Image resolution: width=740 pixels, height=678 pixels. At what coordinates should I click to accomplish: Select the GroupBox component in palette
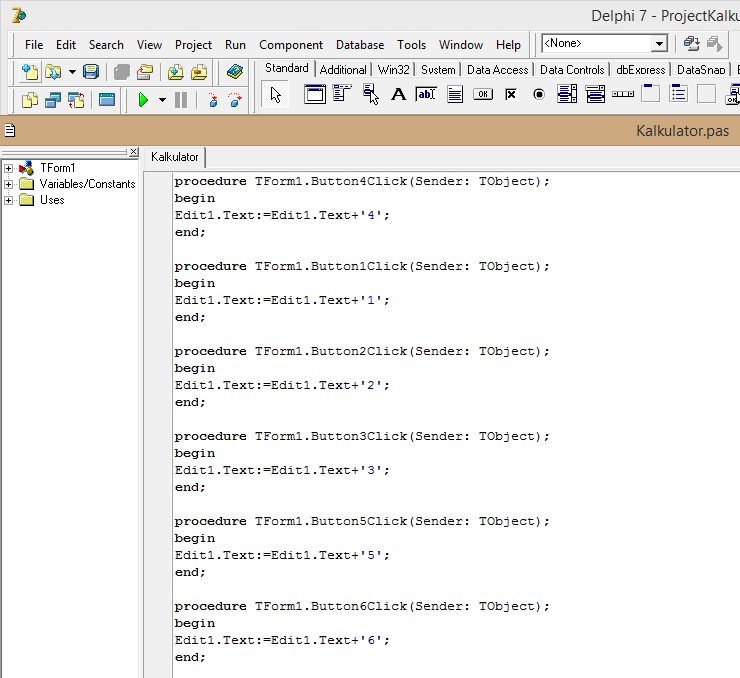coord(651,93)
